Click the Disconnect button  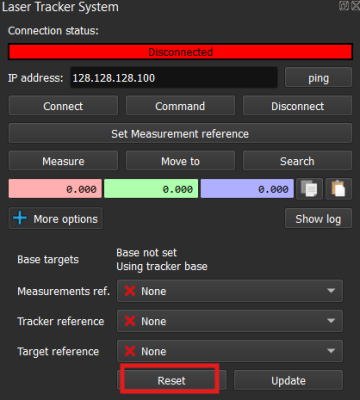pyautogui.click(x=297, y=106)
